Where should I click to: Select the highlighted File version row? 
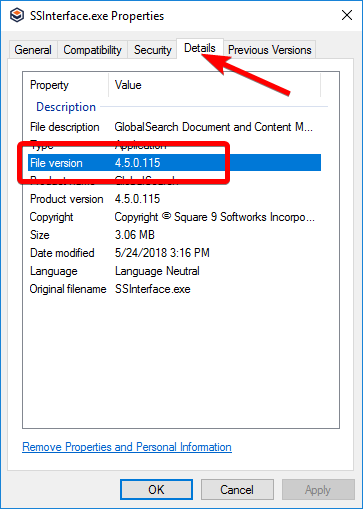click(174, 163)
